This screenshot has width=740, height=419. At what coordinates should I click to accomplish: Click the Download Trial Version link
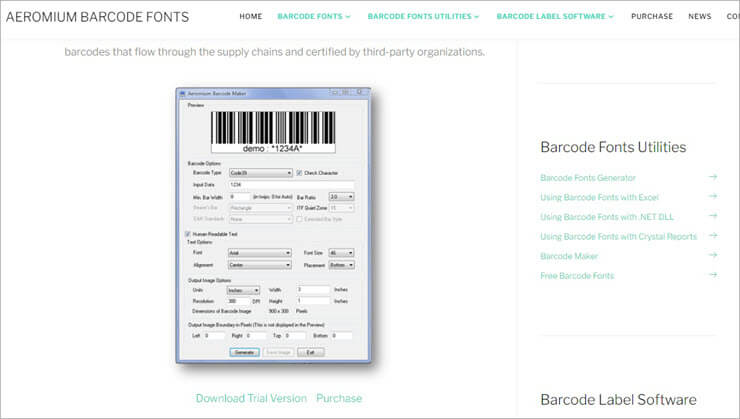(251, 398)
